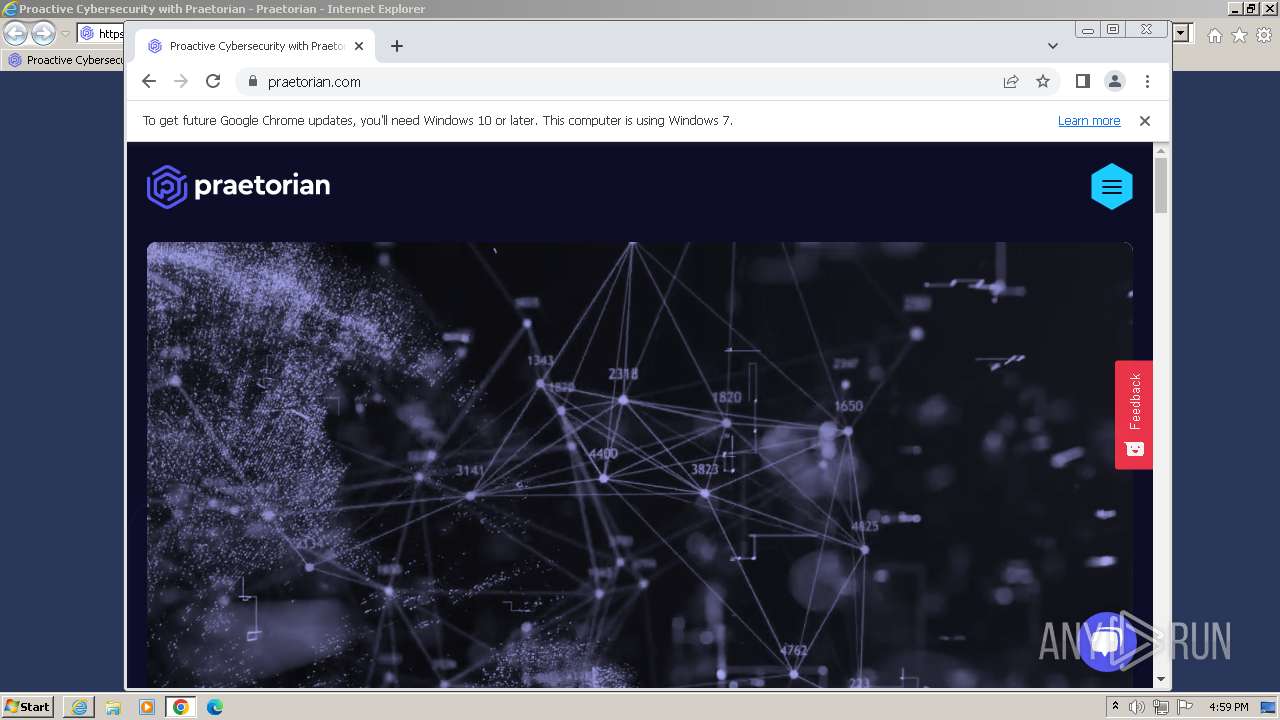Click the page scrollbar down arrow
The image size is (1280, 720).
(1161, 679)
